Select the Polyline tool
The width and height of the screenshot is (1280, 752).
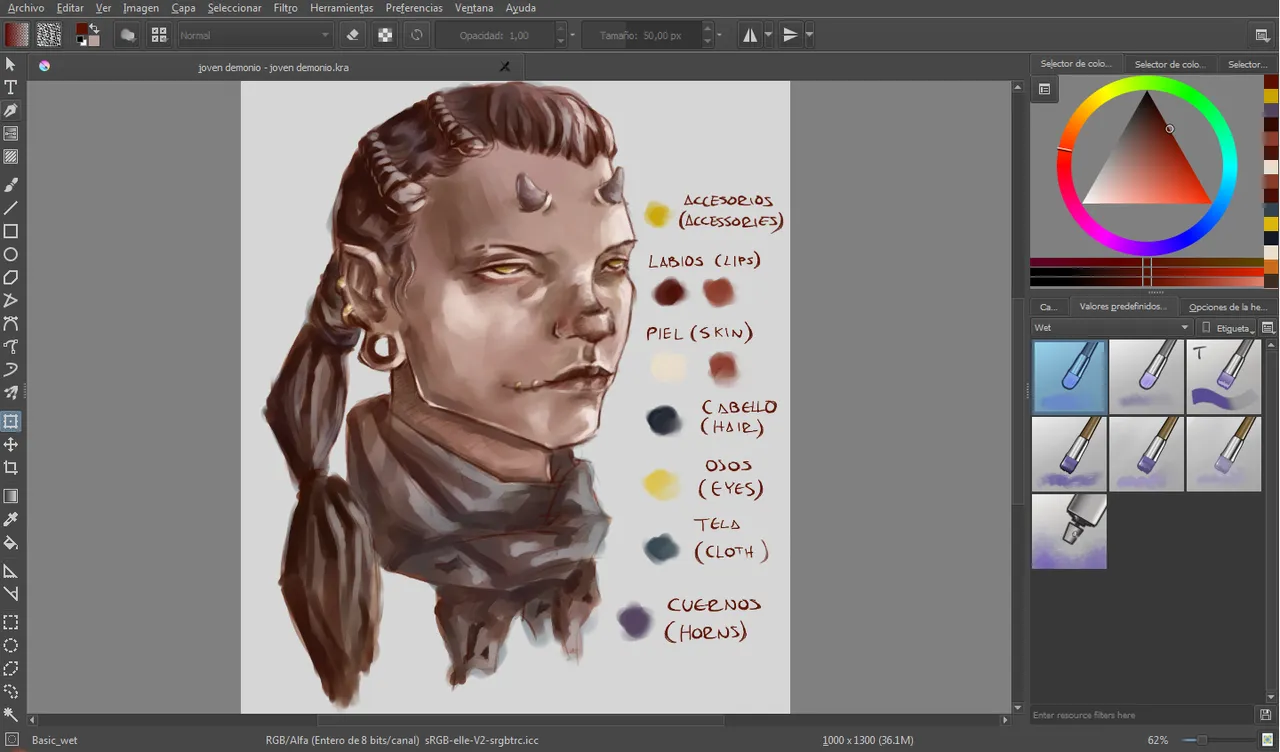coord(11,300)
